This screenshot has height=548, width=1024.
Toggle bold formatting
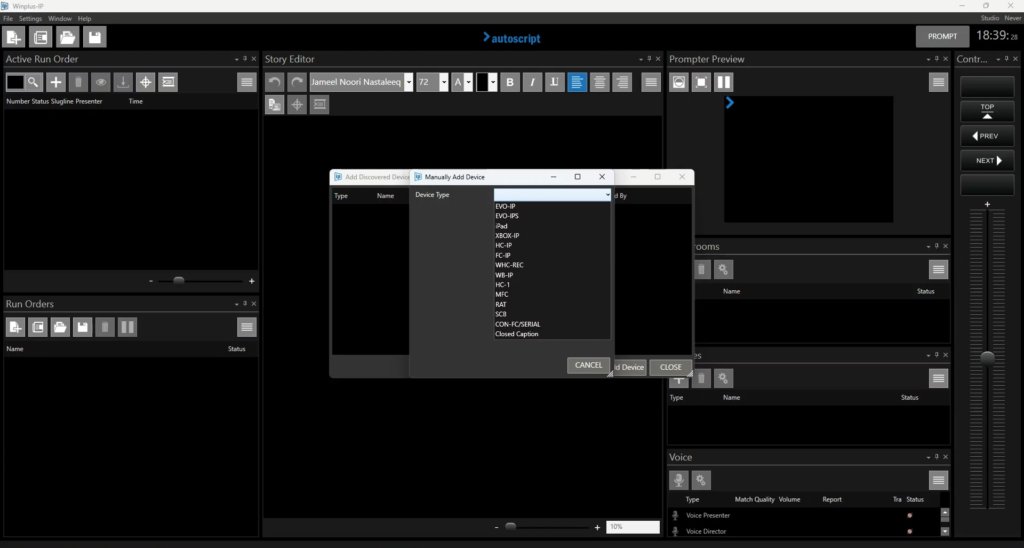pyautogui.click(x=510, y=82)
